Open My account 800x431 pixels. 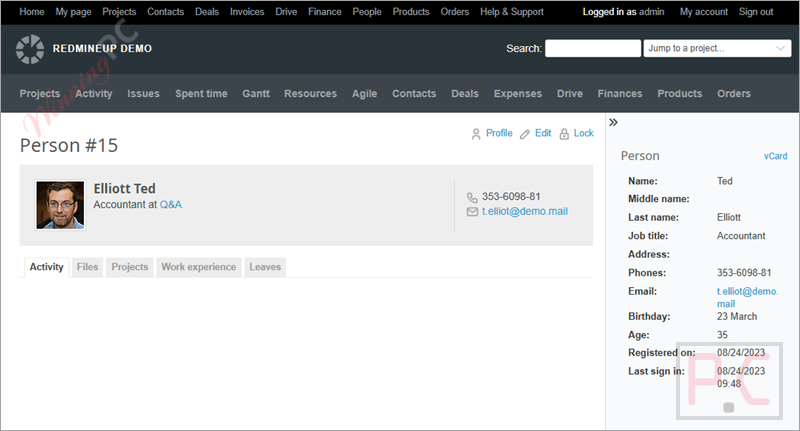[x=704, y=12]
